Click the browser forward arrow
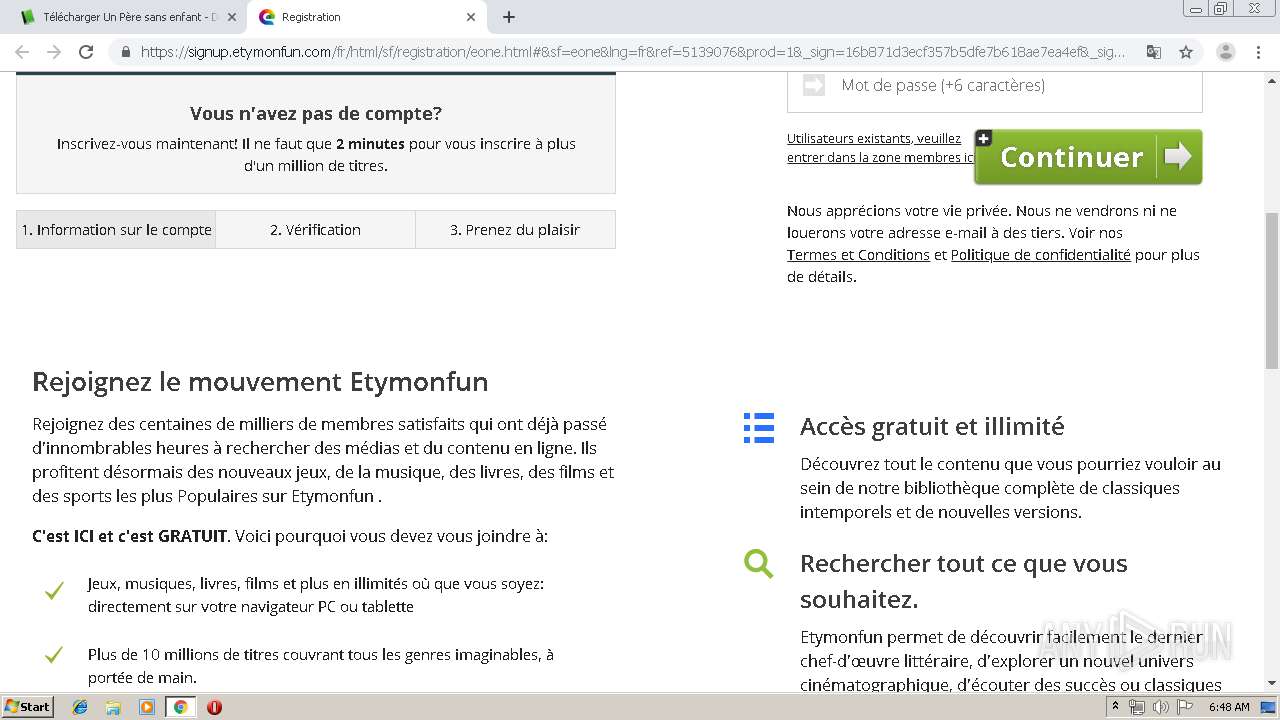 pyautogui.click(x=54, y=52)
